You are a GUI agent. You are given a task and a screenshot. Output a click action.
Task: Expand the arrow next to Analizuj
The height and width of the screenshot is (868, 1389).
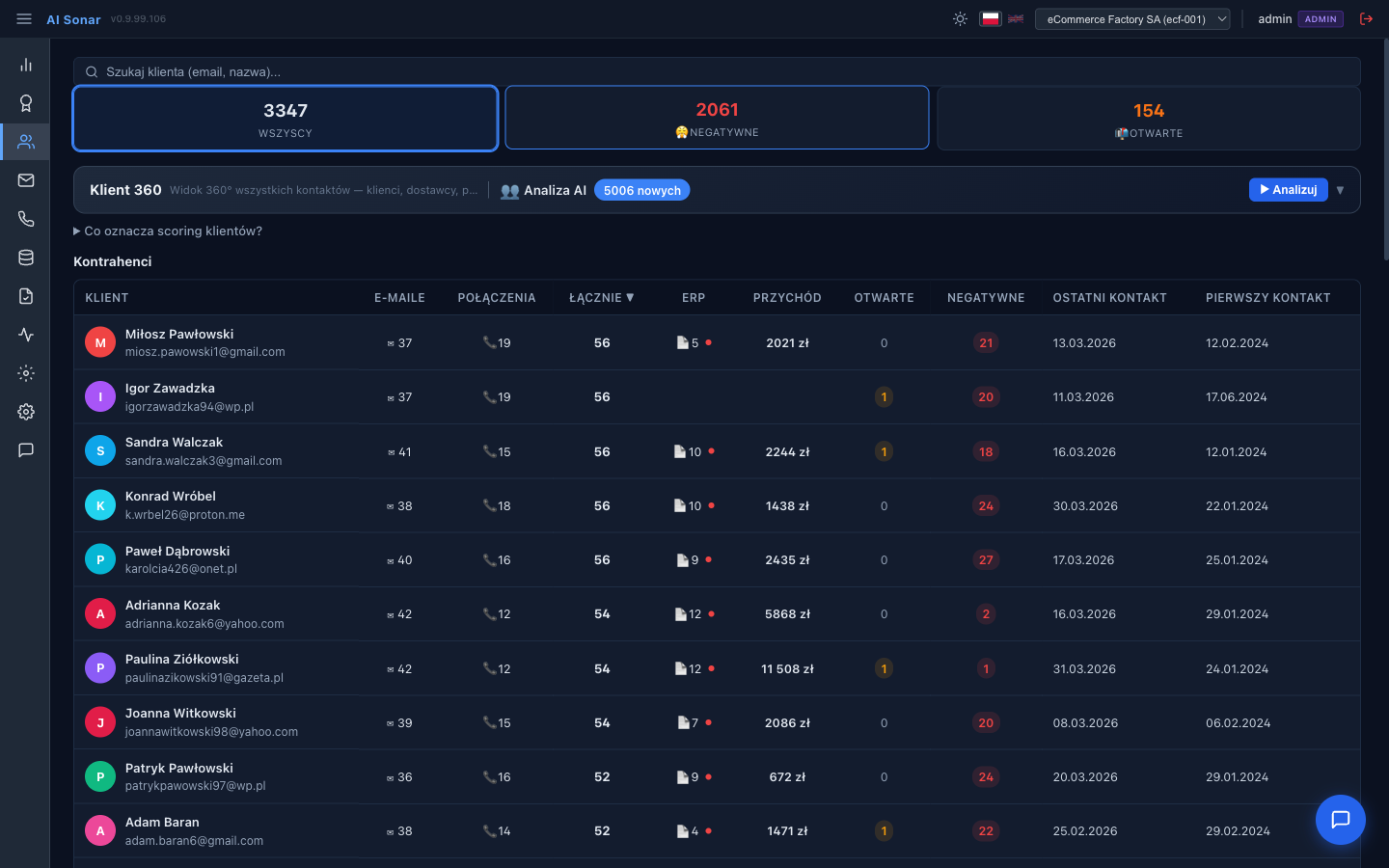1340,190
